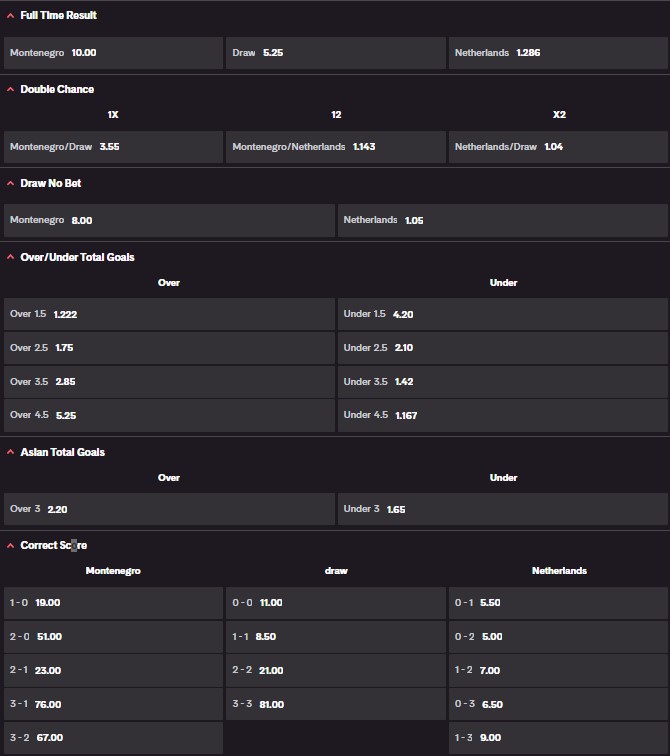Collapse Over/Under Total Goals section
Image resolution: width=670 pixels, height=756 pixels.
pos(11,257)
